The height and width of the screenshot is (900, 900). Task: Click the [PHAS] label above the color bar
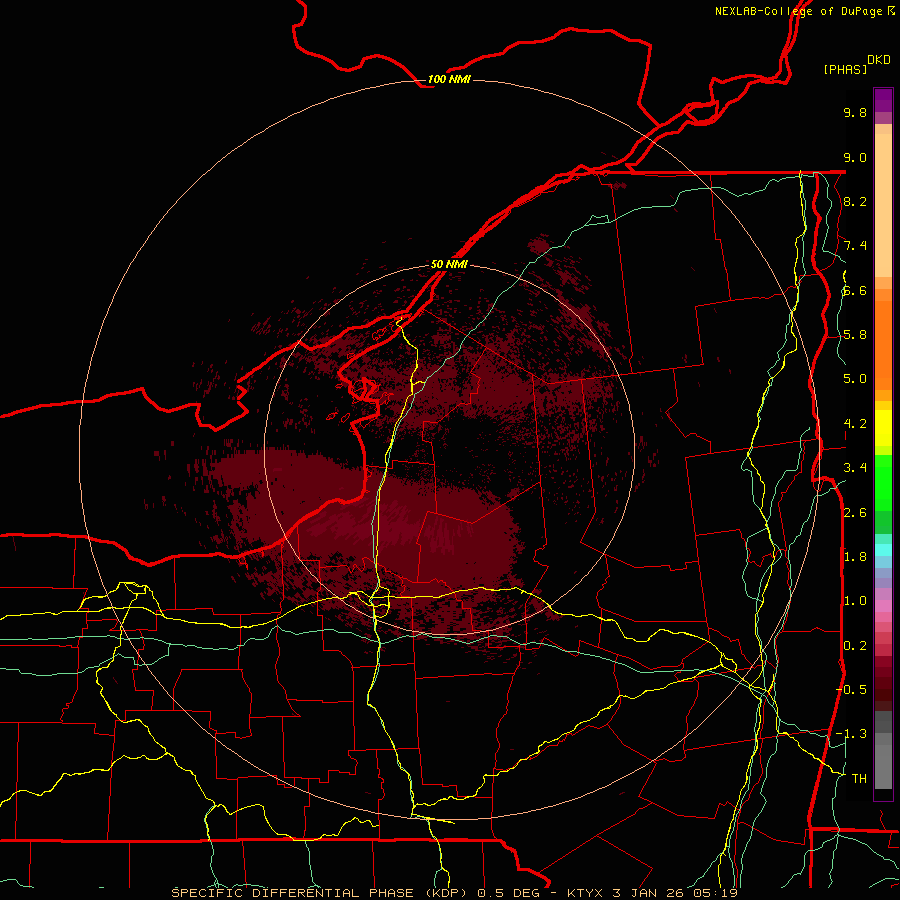tap(845, 69)
